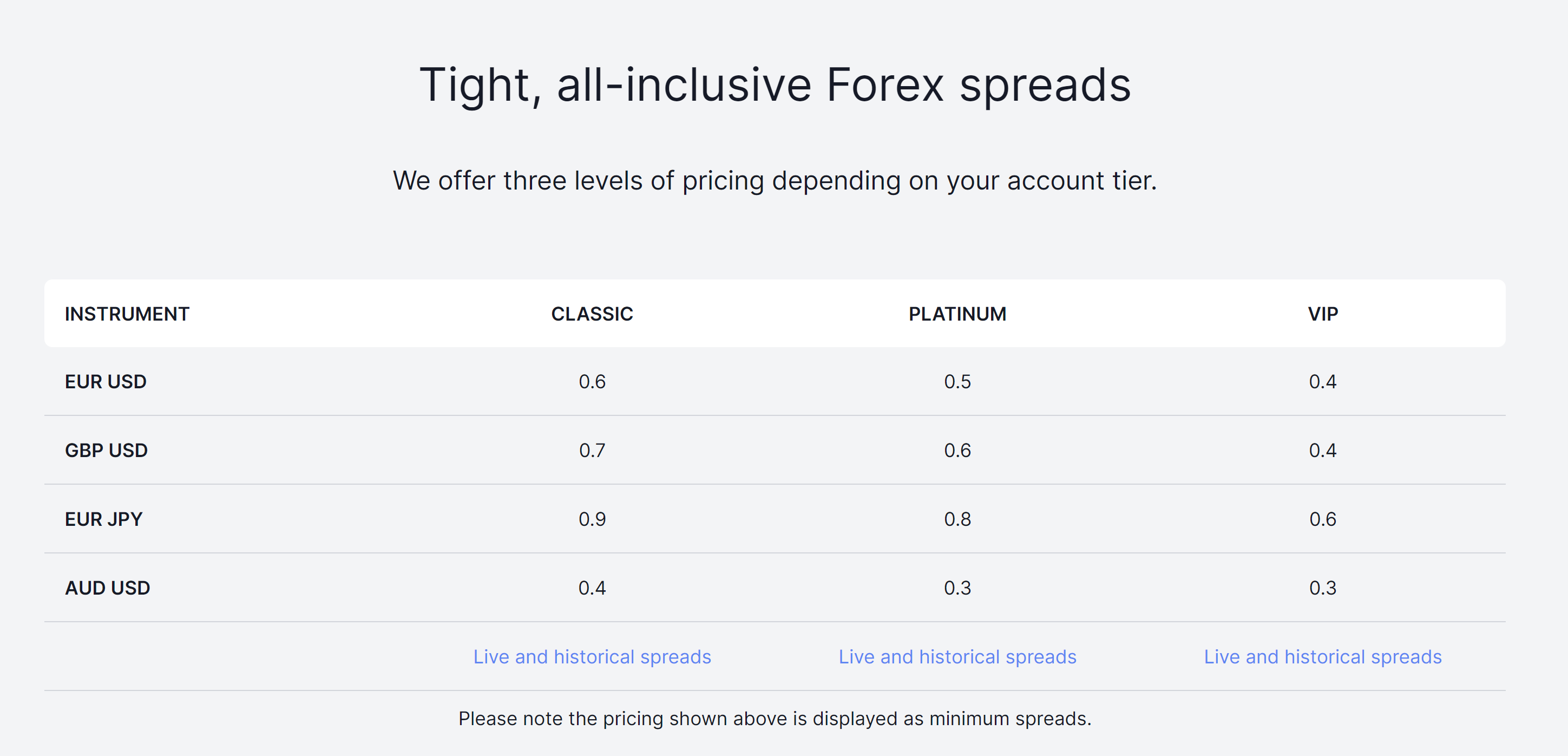Click the INSTRUMENT column header
1568x756 pixels.
(127, 314)
